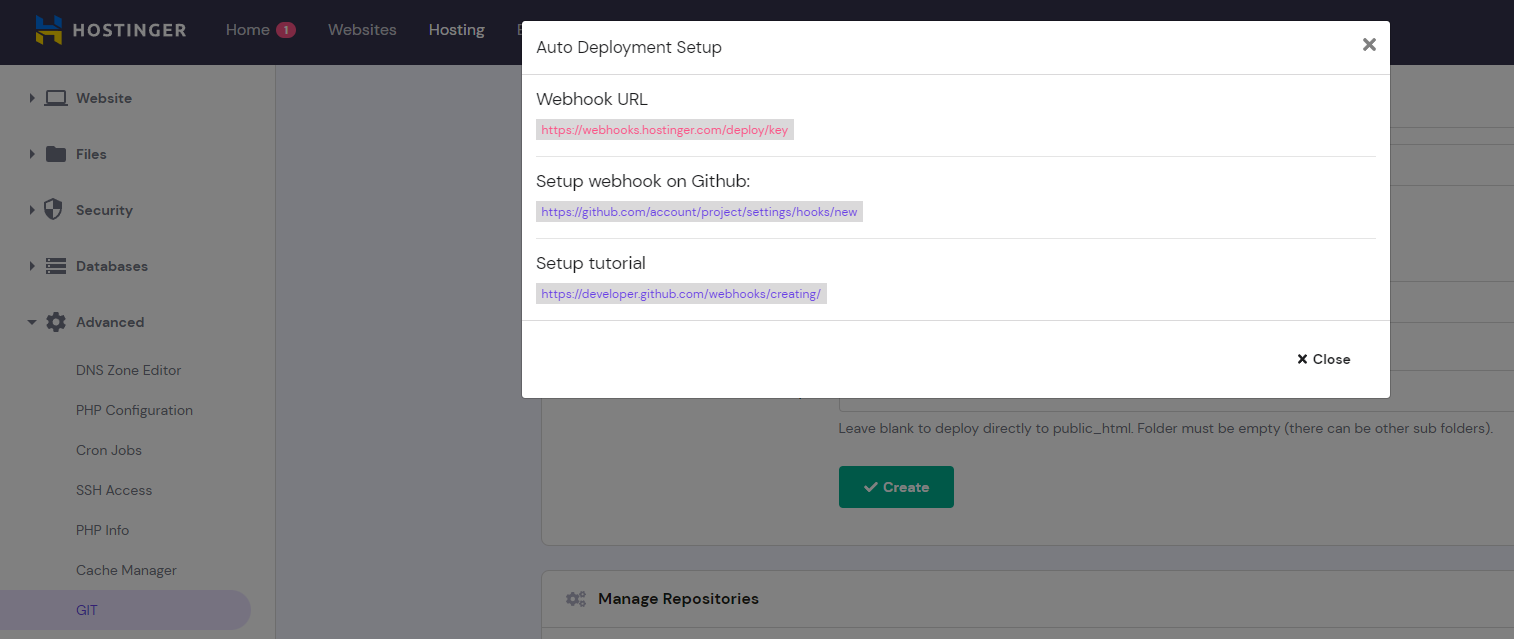Expand the Databases section arrow
Screen dimensions: 1514x639
[32, 266]
